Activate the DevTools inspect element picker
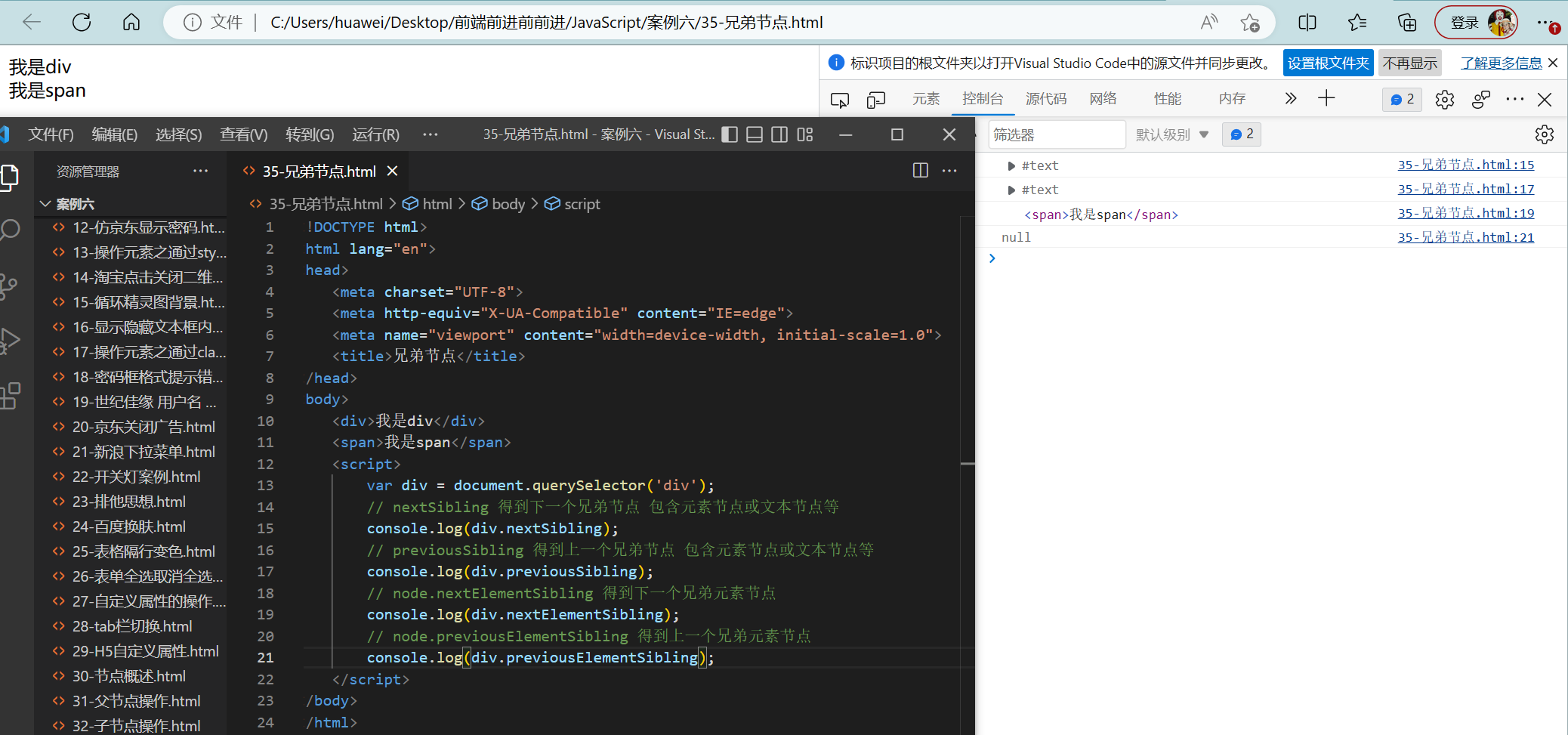This screenshot has width=1568, height=735. pos(840,99)
